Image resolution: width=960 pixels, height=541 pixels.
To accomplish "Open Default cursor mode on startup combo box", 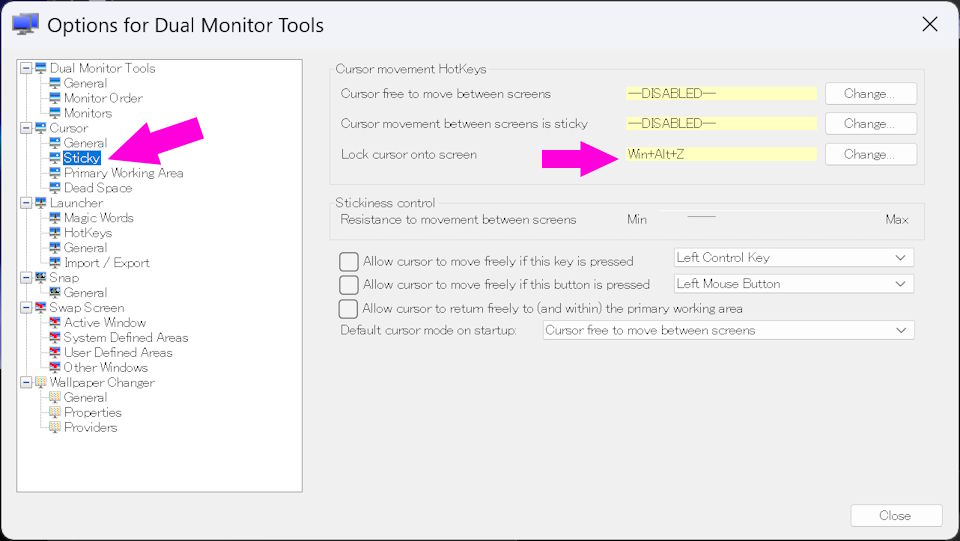I will pos(729,330).
